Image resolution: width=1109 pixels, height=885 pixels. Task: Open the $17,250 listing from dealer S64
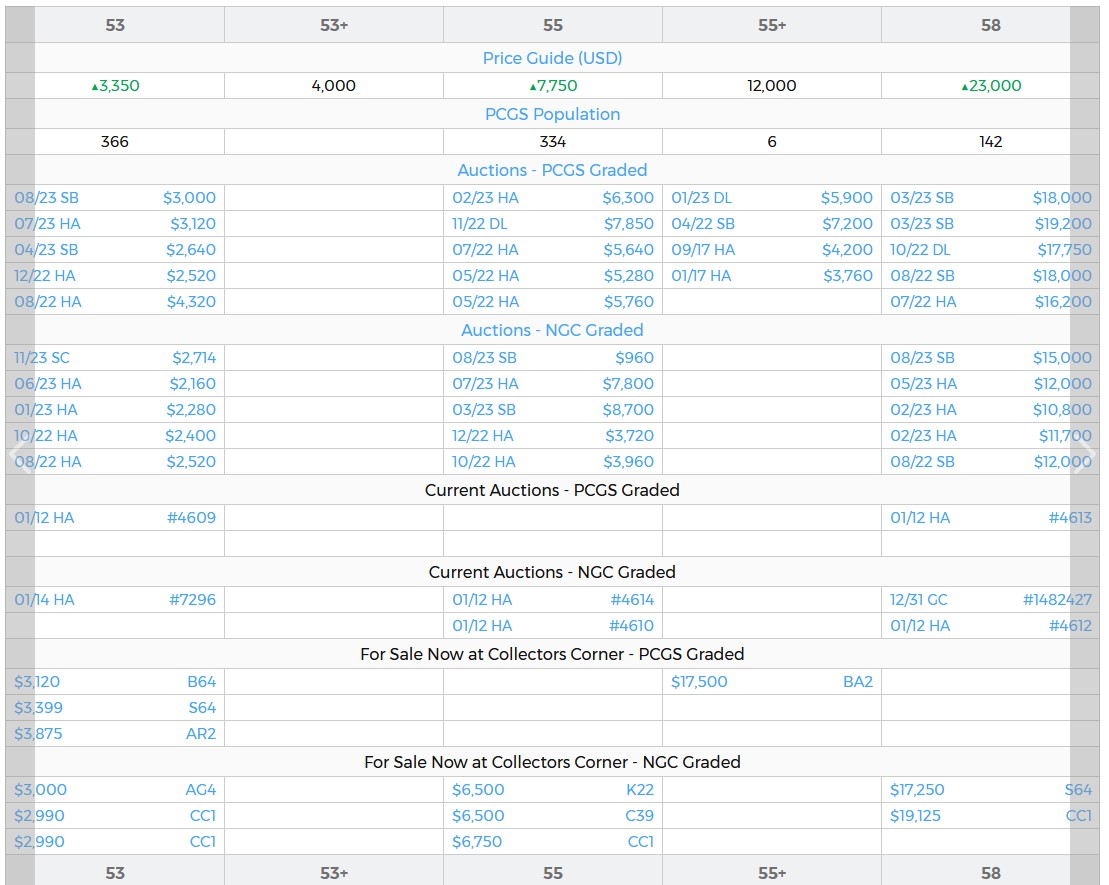pos(991,789)
